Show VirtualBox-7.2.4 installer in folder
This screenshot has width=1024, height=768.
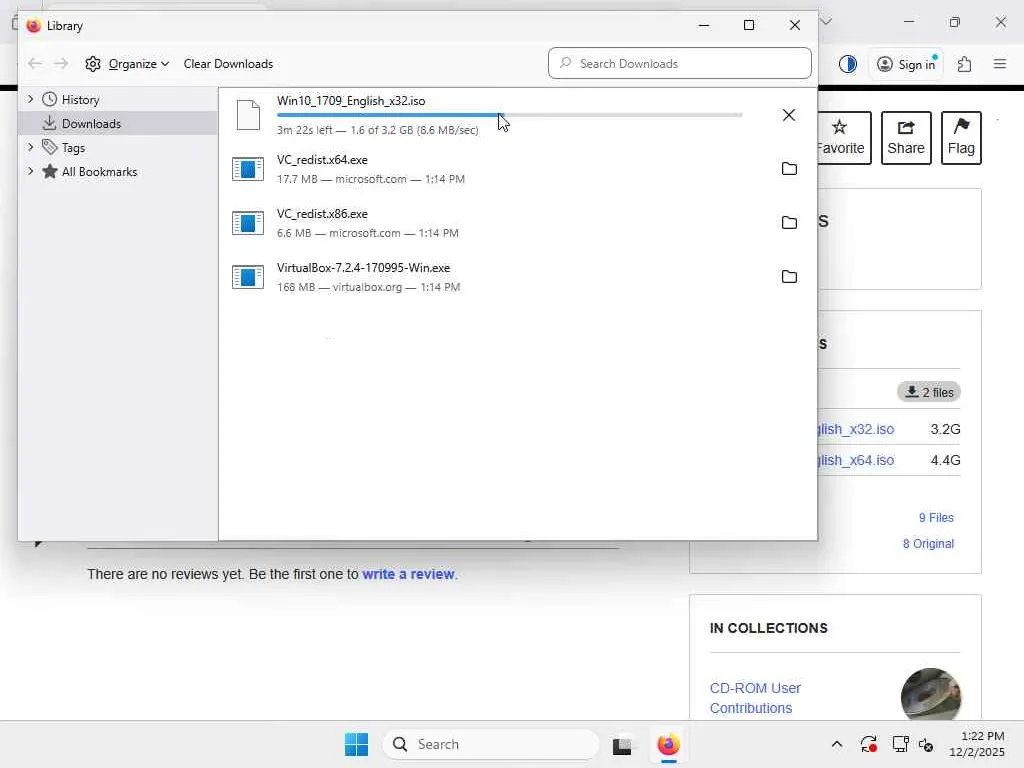(x=789, y=277)
